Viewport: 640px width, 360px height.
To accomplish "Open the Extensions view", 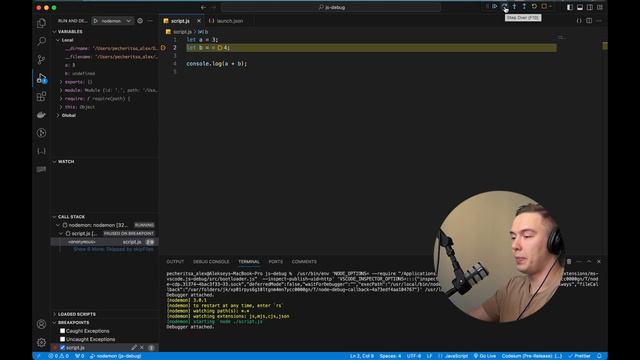I will coord(41,96).
